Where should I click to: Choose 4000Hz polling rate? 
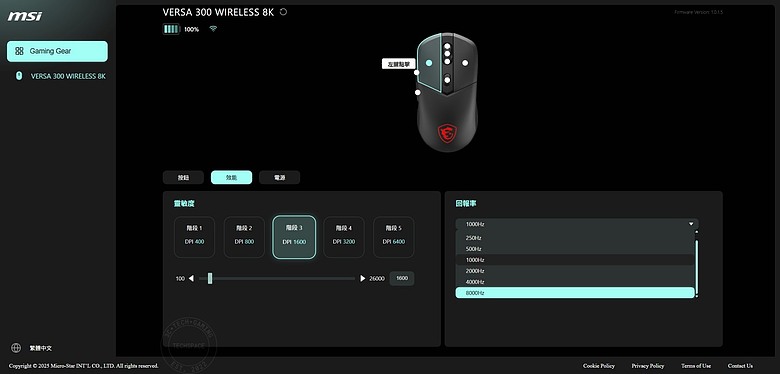pos(575,282)
